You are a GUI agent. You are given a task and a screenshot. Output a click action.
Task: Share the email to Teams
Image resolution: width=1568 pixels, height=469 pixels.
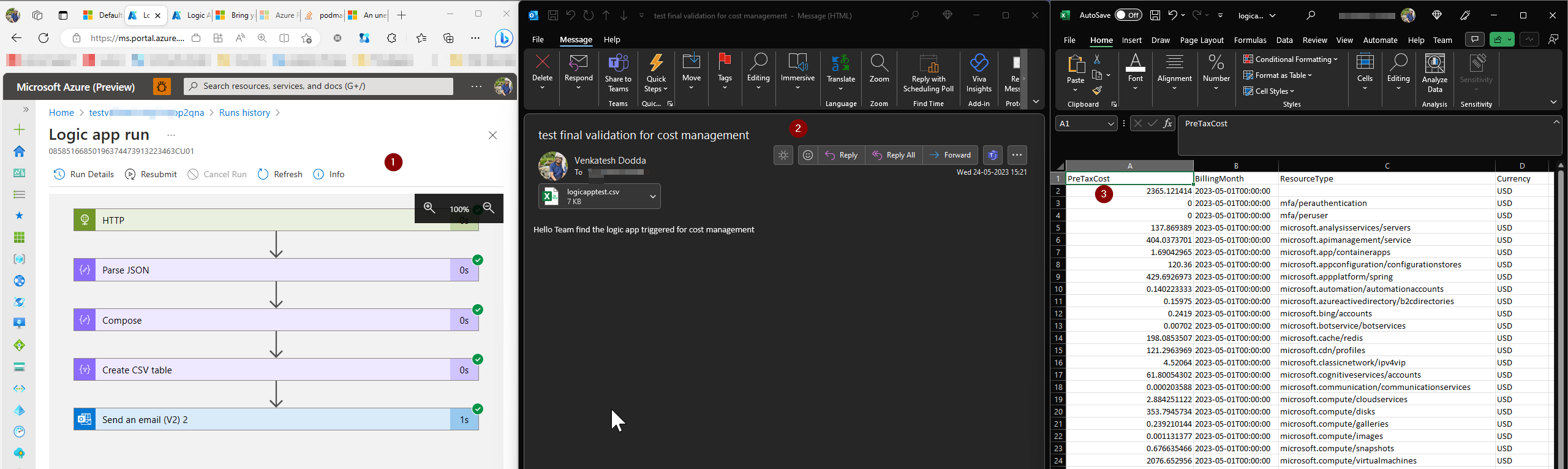[618, 73]
